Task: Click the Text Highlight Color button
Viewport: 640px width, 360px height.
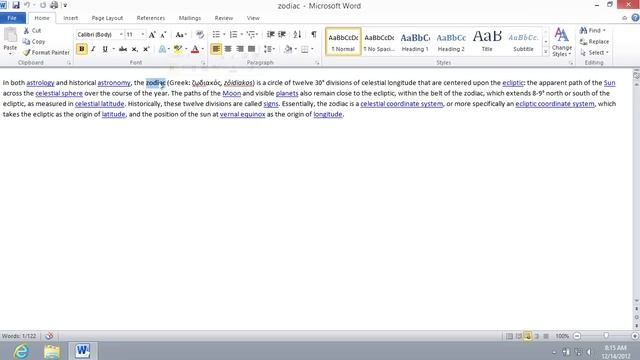Action: tap(178, 49)
